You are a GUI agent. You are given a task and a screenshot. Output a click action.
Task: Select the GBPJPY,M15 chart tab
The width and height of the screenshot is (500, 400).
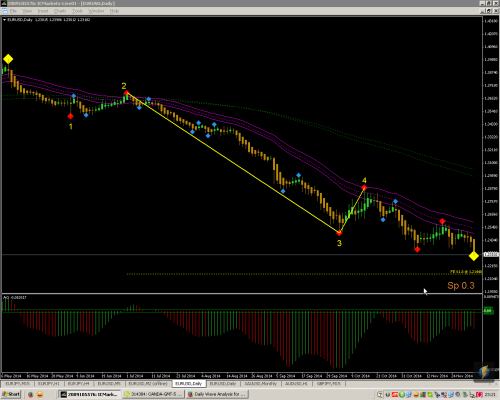point(328,384)
